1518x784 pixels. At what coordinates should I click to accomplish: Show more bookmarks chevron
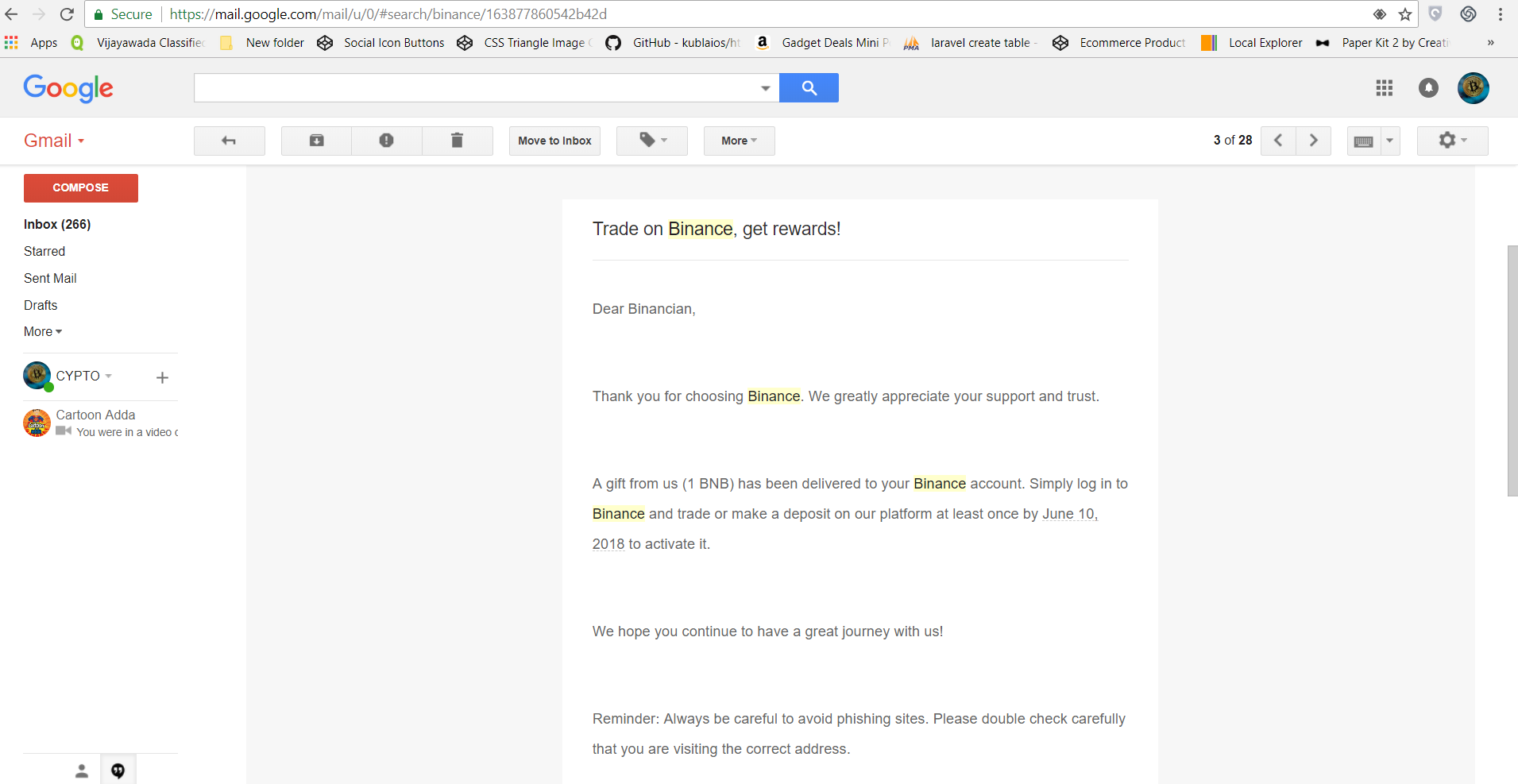(1491, 43)
